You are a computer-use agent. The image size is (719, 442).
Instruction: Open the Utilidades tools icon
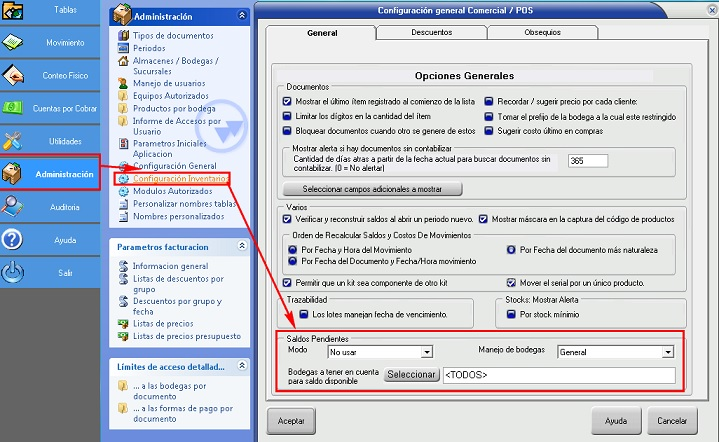coord(15,141)
